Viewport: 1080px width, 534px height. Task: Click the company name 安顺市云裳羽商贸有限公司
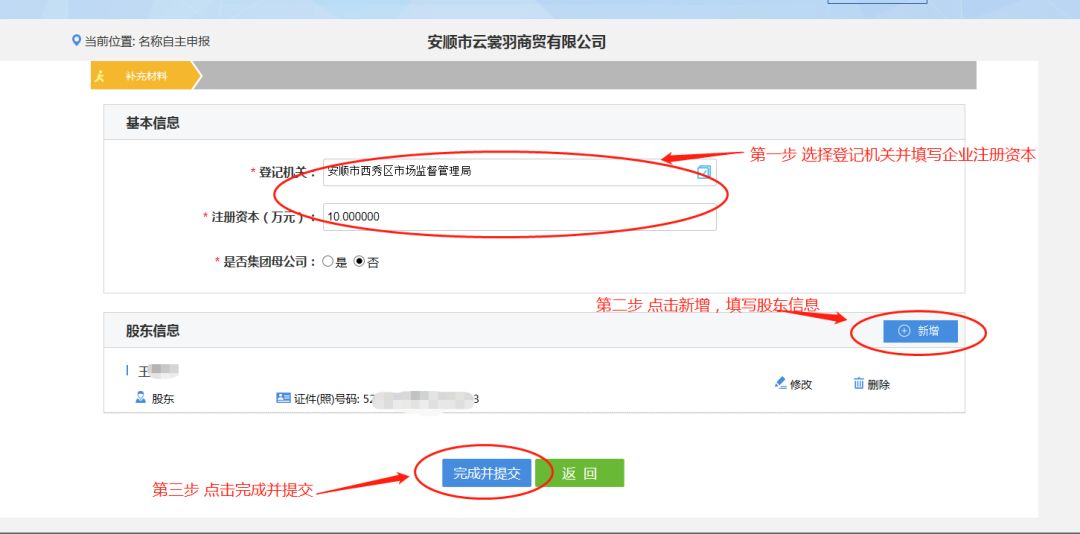click(x=517, y=42)
